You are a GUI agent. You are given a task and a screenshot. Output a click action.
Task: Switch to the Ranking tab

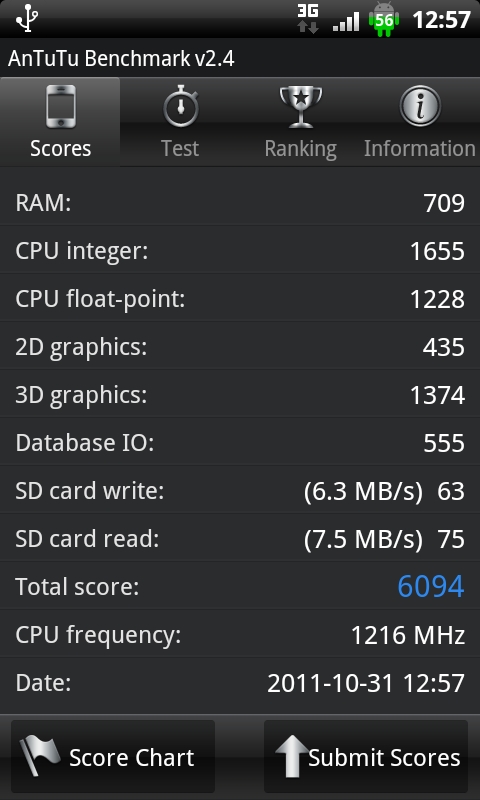[x=300, y=121]
